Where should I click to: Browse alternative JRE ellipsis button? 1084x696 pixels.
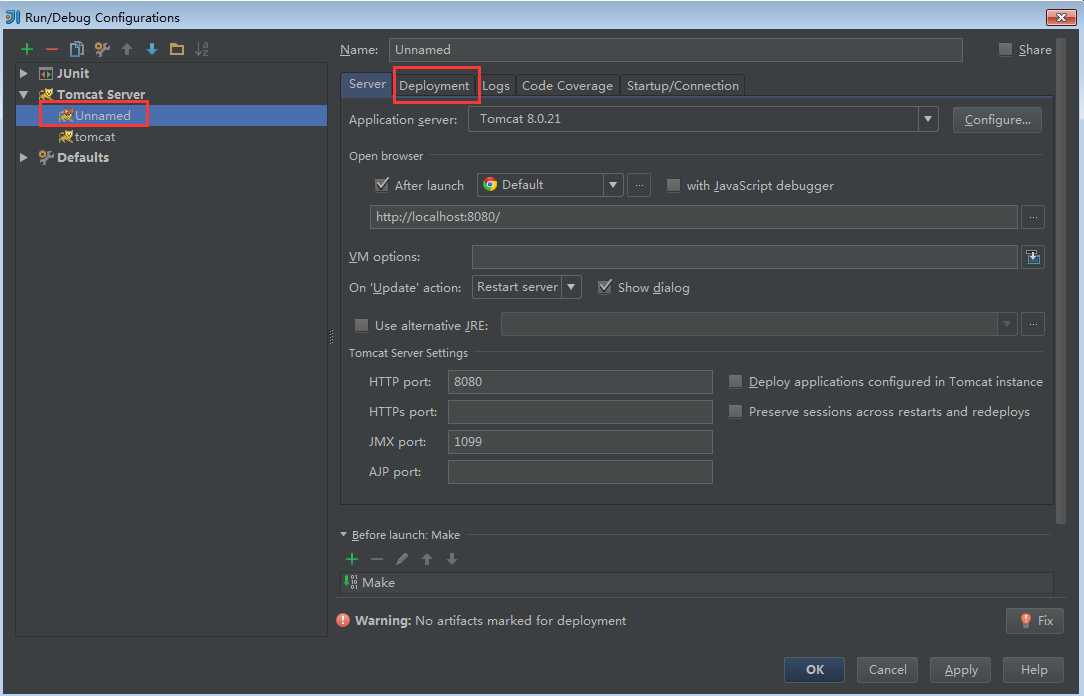tap(1033, 324)
